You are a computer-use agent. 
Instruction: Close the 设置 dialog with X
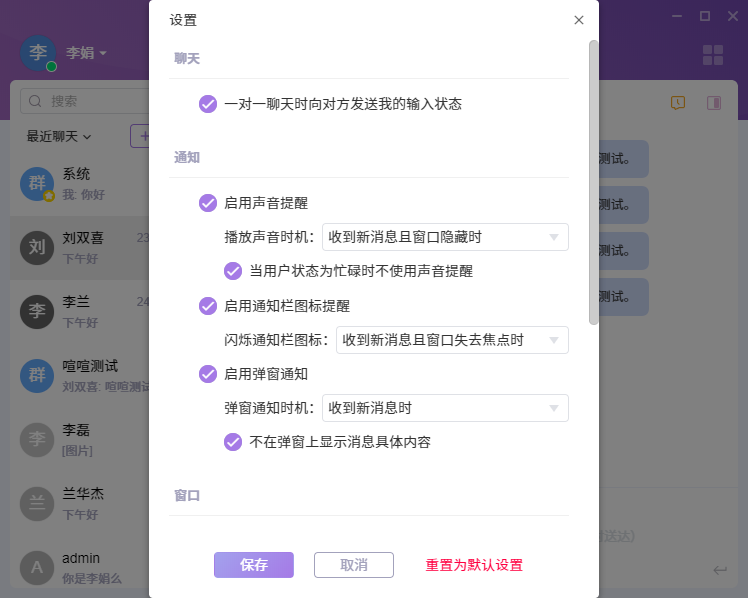point(578,20)
